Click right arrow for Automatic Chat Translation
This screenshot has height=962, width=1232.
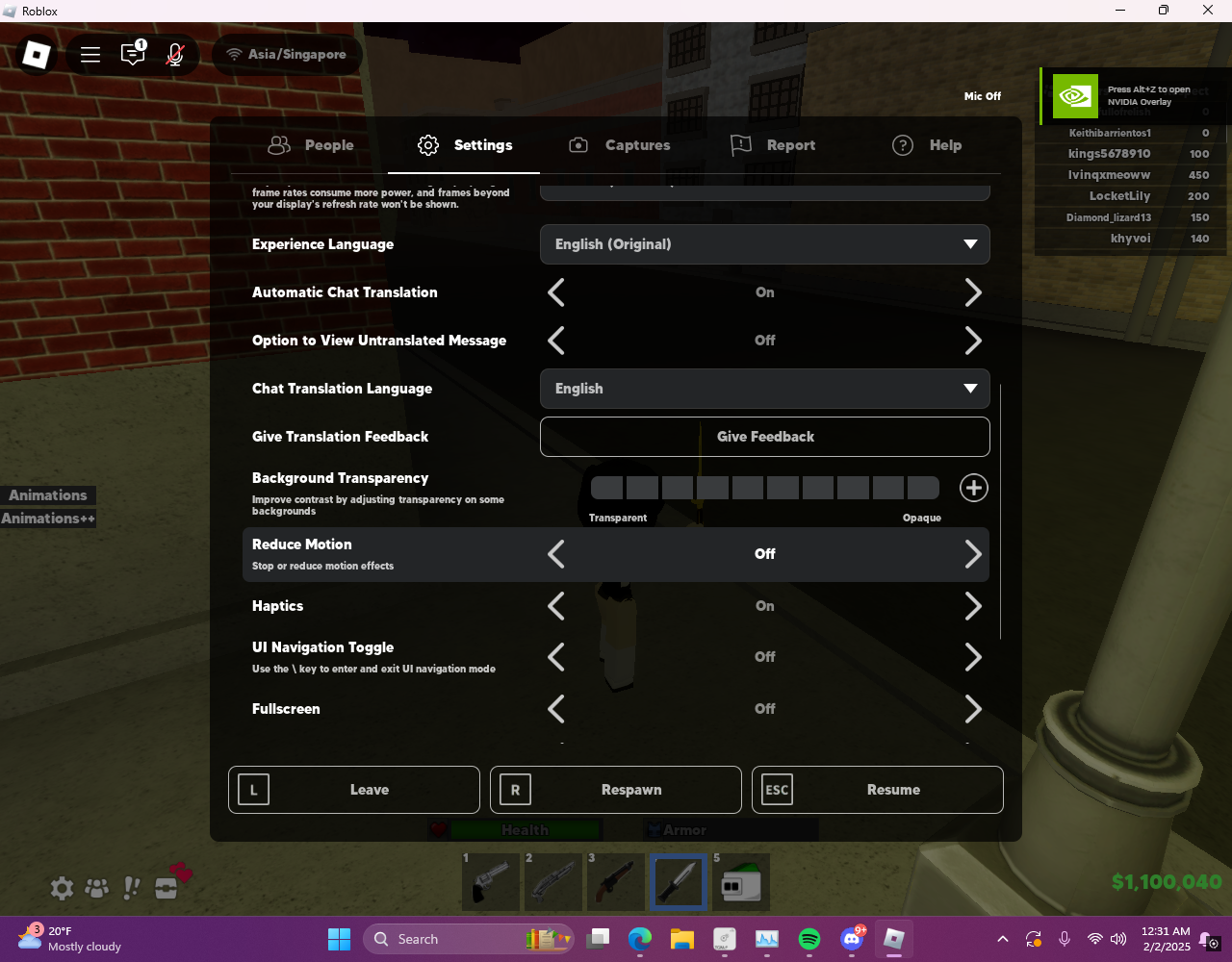pos(973,292)
